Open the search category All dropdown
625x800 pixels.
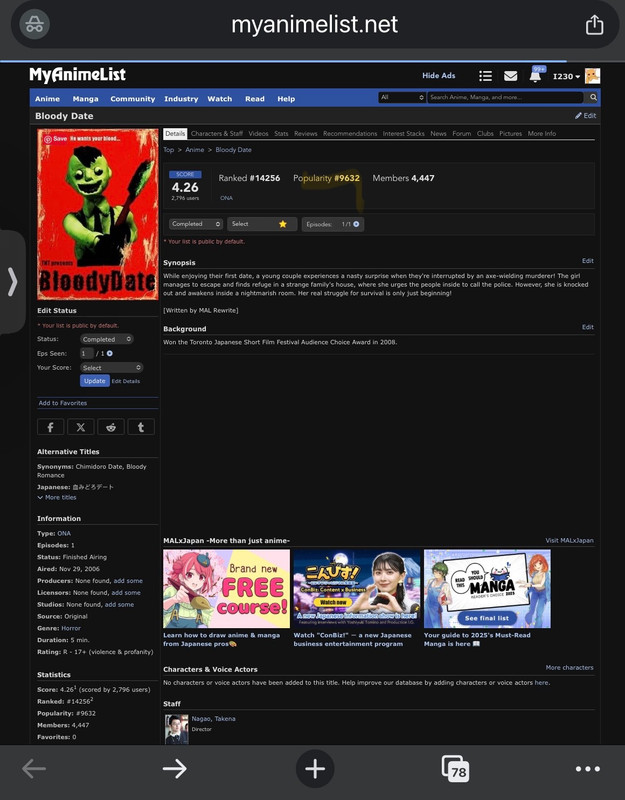click(402, 97)
